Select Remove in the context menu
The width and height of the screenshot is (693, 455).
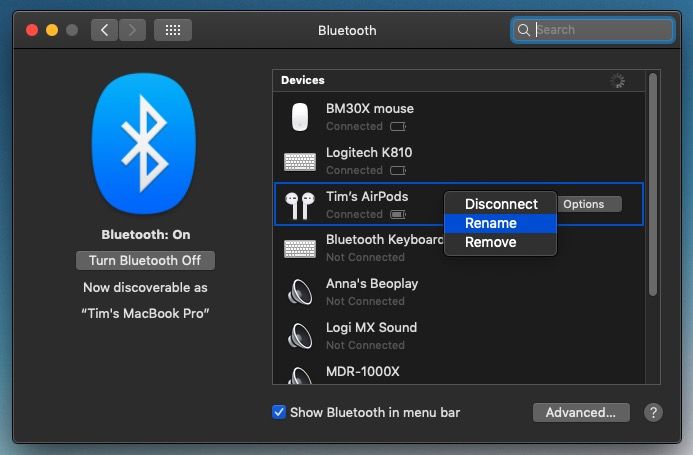490,242
